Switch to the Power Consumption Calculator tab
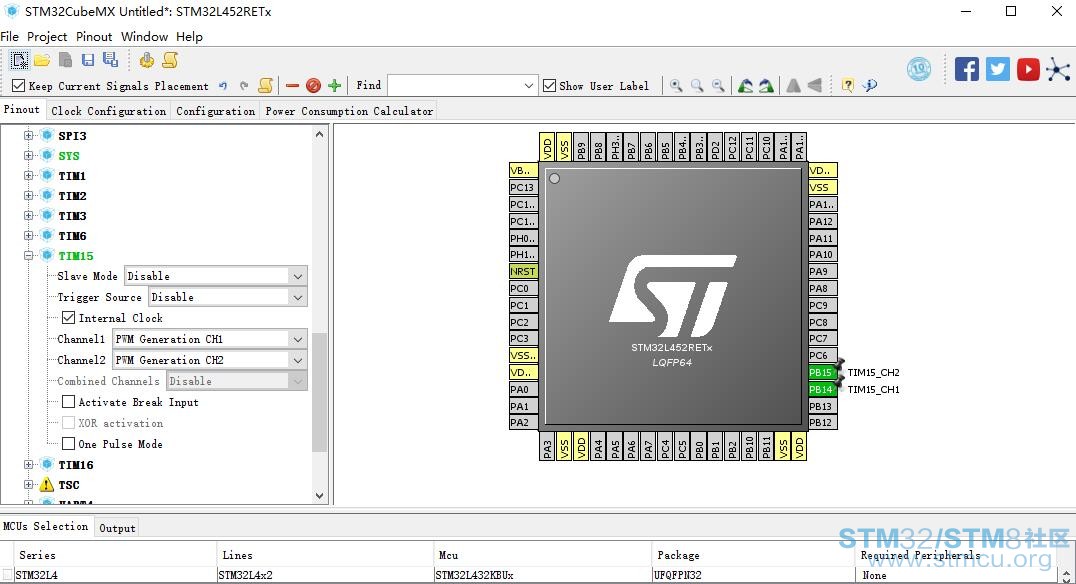 pos(349,110)
